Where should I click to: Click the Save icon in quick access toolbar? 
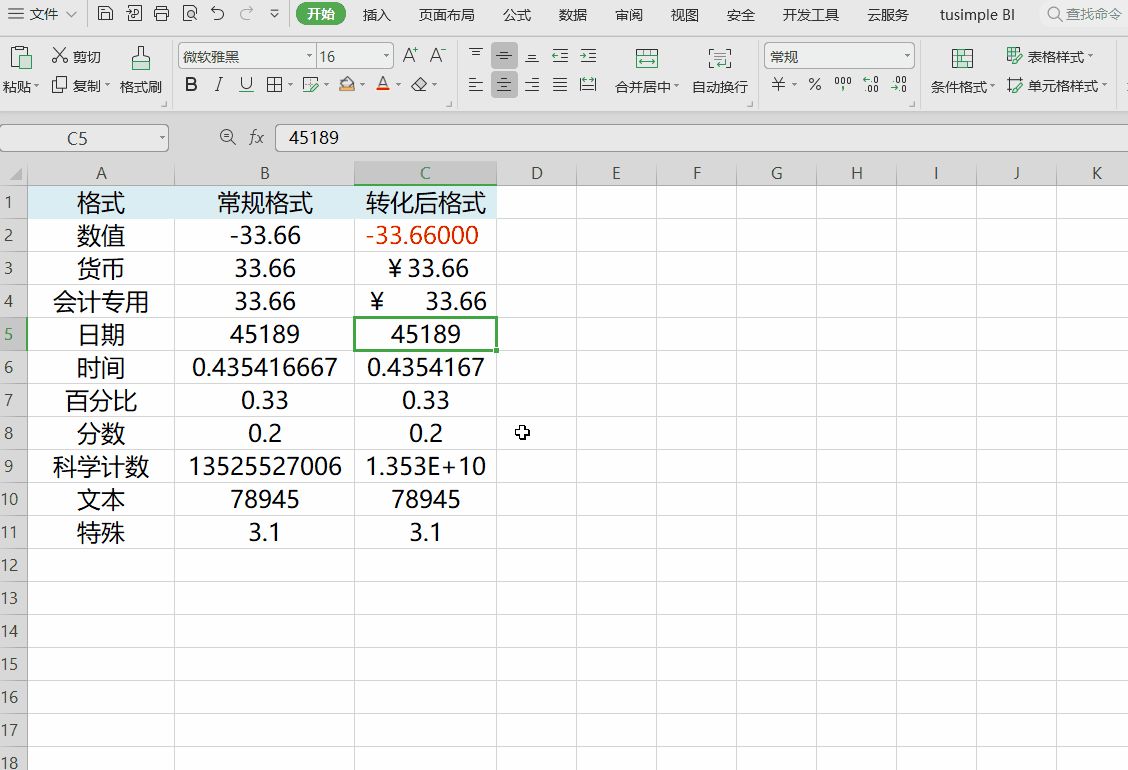coord(106,14)
